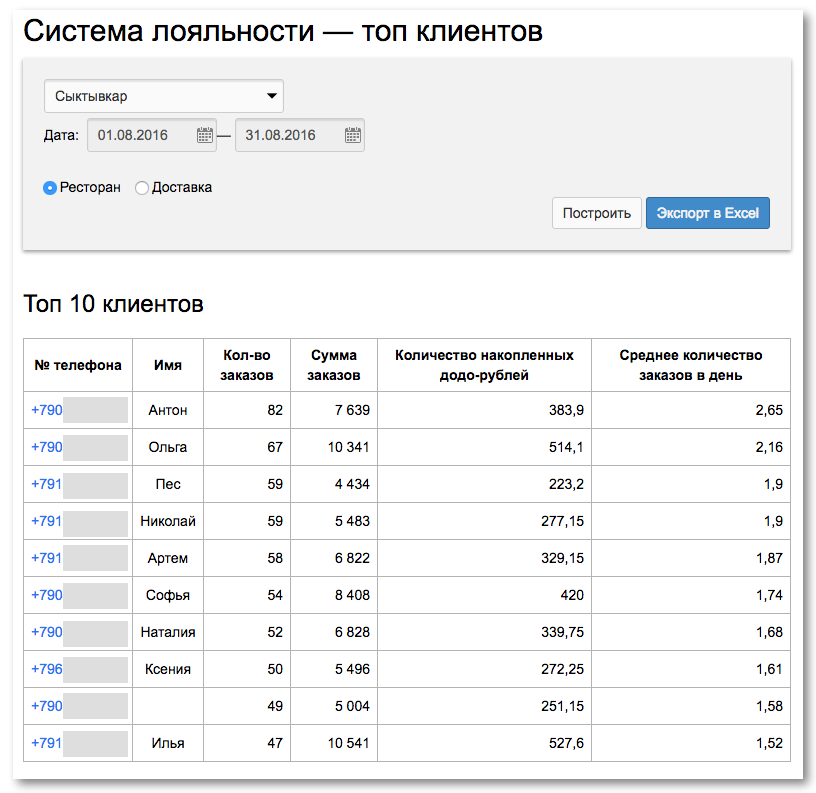Select the name cell Наталия
Viewport: 816px width, 793px height.
pos(168,632)
